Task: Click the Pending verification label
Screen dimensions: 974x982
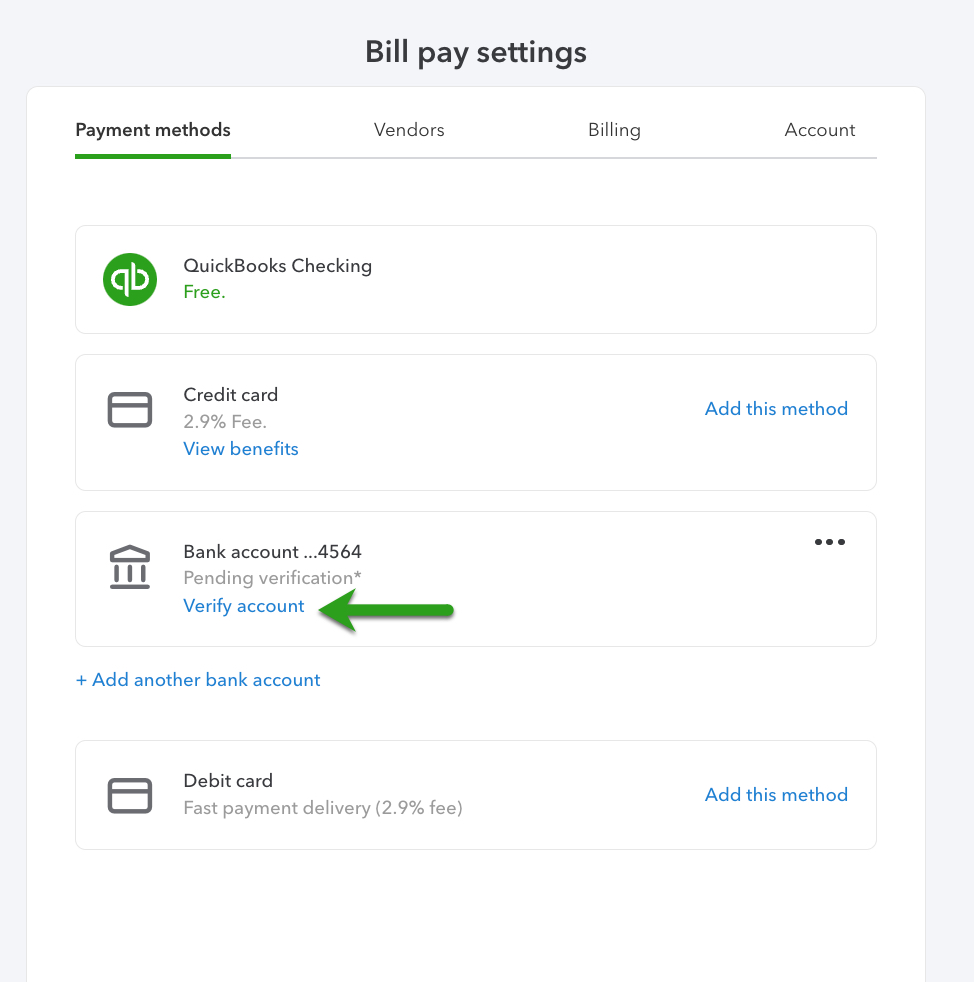Action: tap(271, 578)
